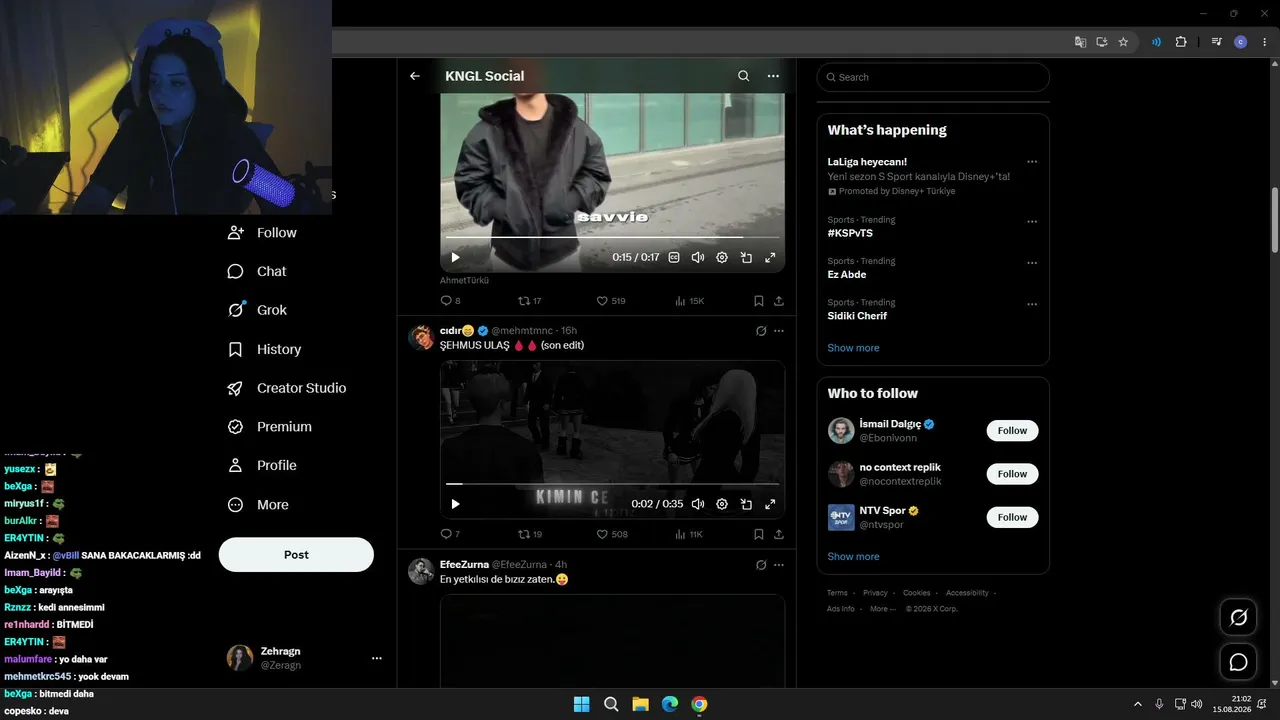
Task: Open Creator Studio from the sidebar
Action: click(x=287, y=388)
